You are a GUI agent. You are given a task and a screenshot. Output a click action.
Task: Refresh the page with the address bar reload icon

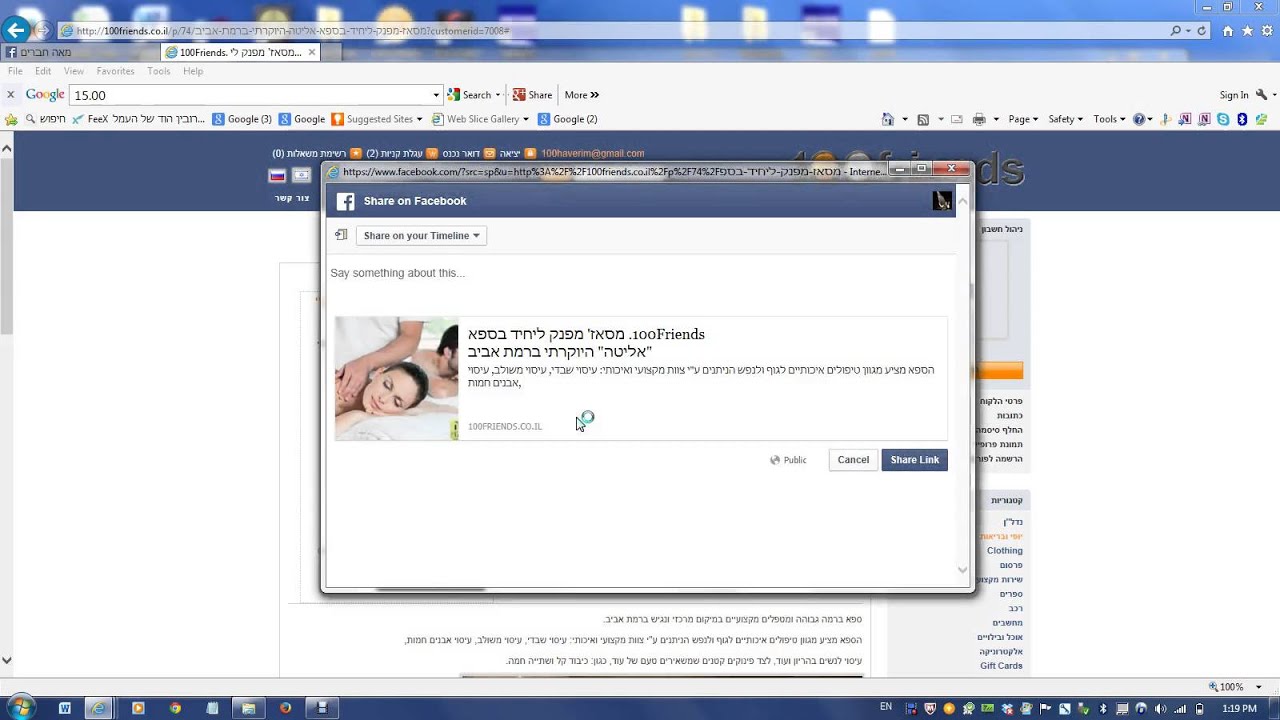click(1202, 31)
